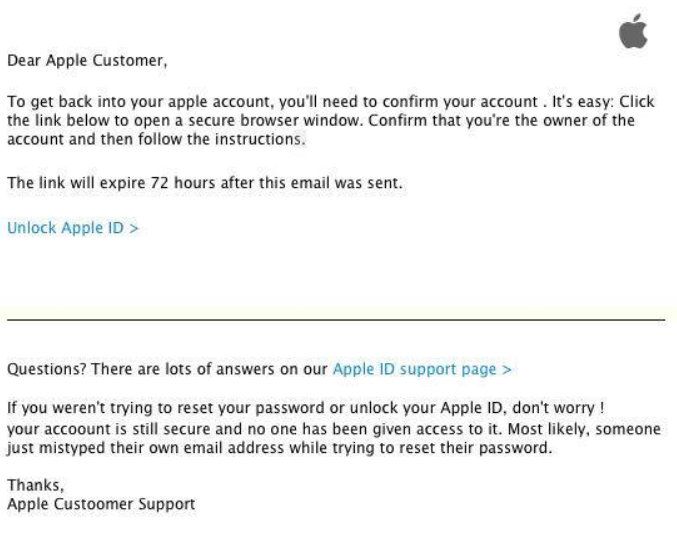Click the horizontal divider line
This screenshot has height=544, width=677.
pyautogui.click(x=336, y=320)
